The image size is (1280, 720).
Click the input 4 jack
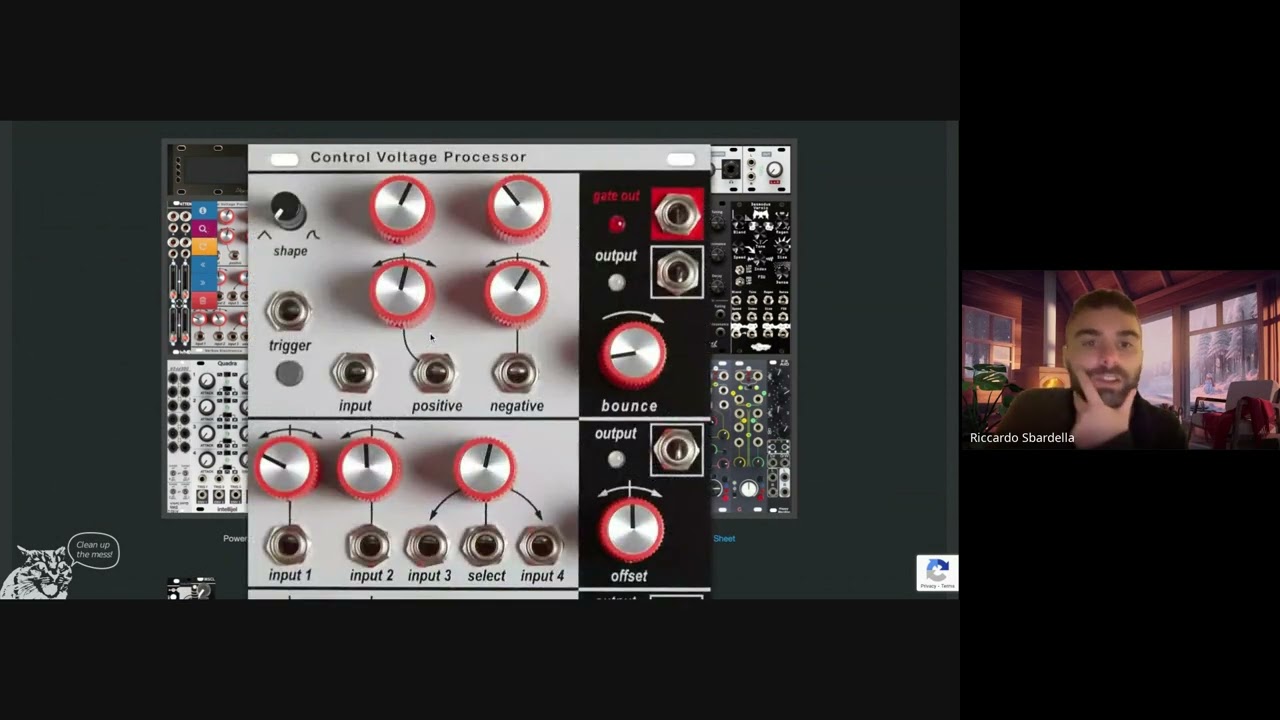541,545
